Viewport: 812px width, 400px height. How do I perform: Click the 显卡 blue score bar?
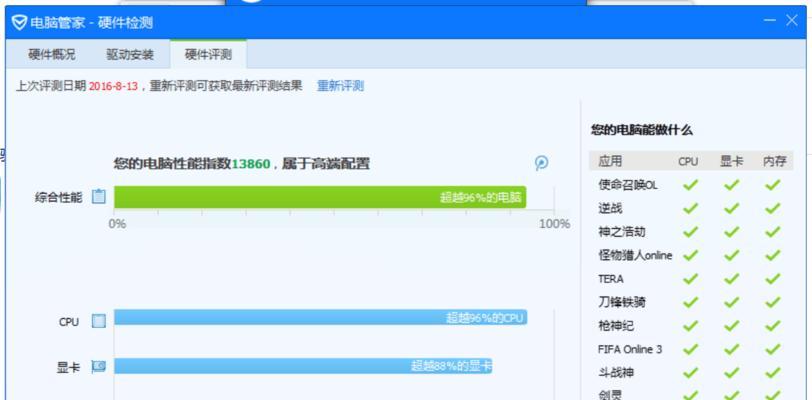pyautogui.click(x=303, y=366)
